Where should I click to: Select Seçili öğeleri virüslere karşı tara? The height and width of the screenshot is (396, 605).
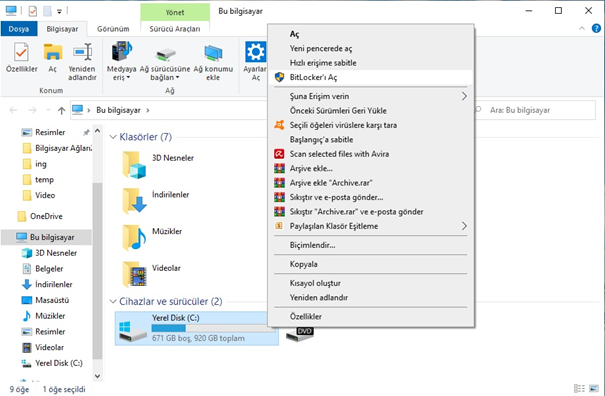pos(371,125)
